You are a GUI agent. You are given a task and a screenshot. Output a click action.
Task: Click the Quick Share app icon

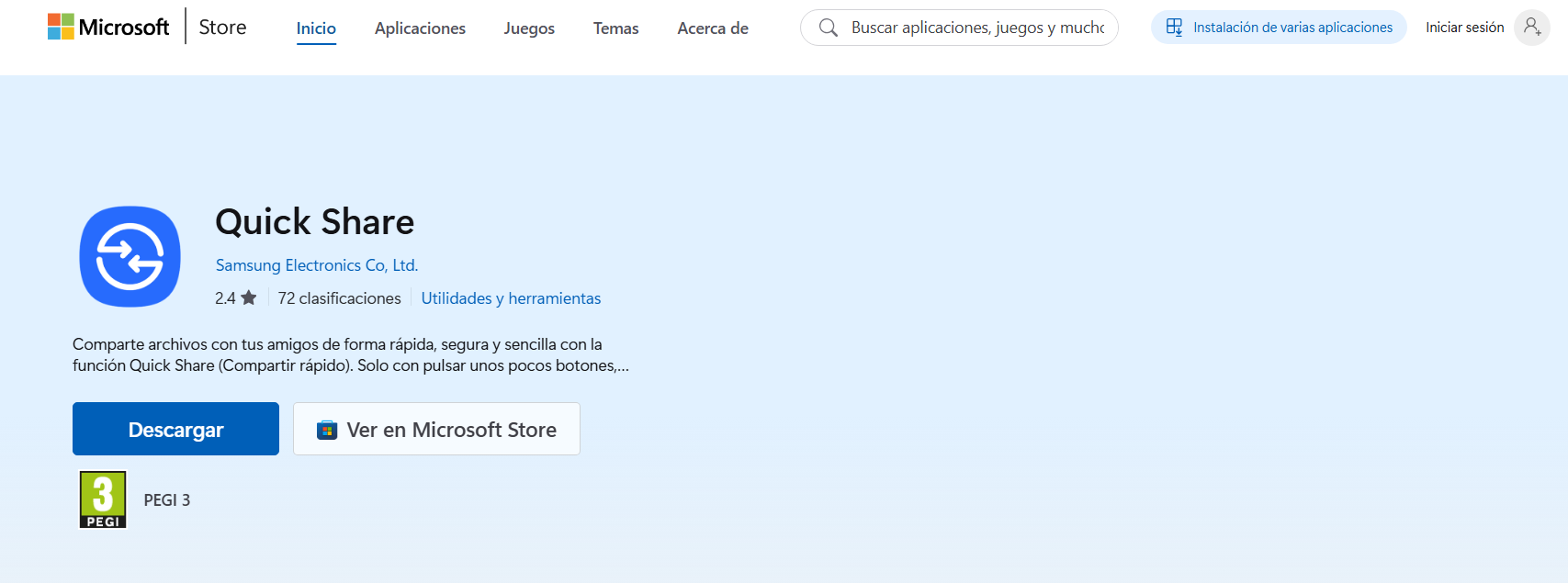(130, 256)
